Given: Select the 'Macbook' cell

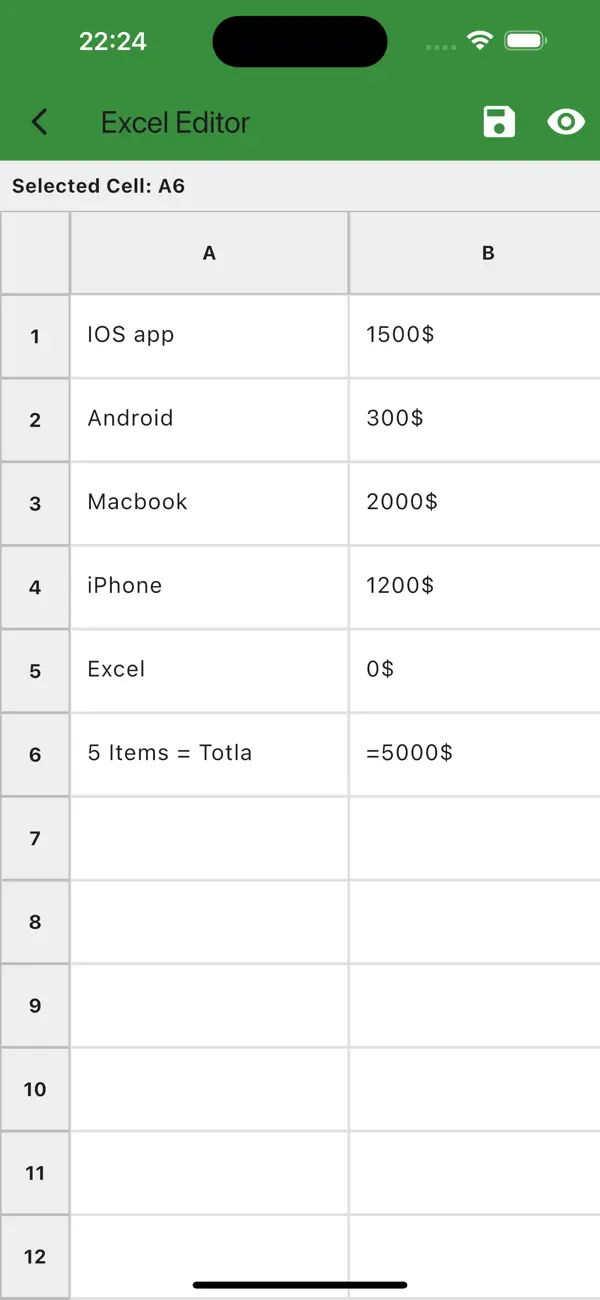Looking at the screenshot, I should tap(209, 503).
